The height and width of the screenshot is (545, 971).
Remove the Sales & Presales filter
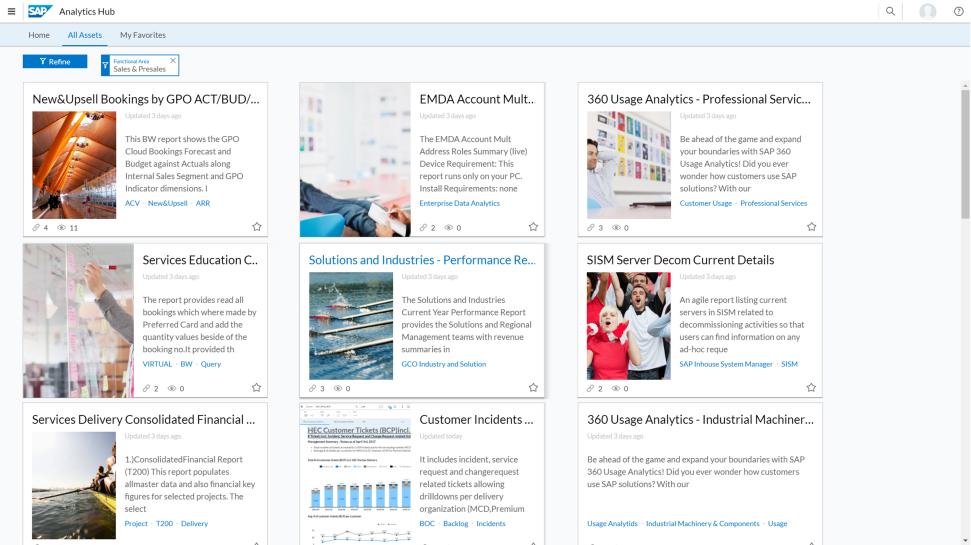(173, 61)
